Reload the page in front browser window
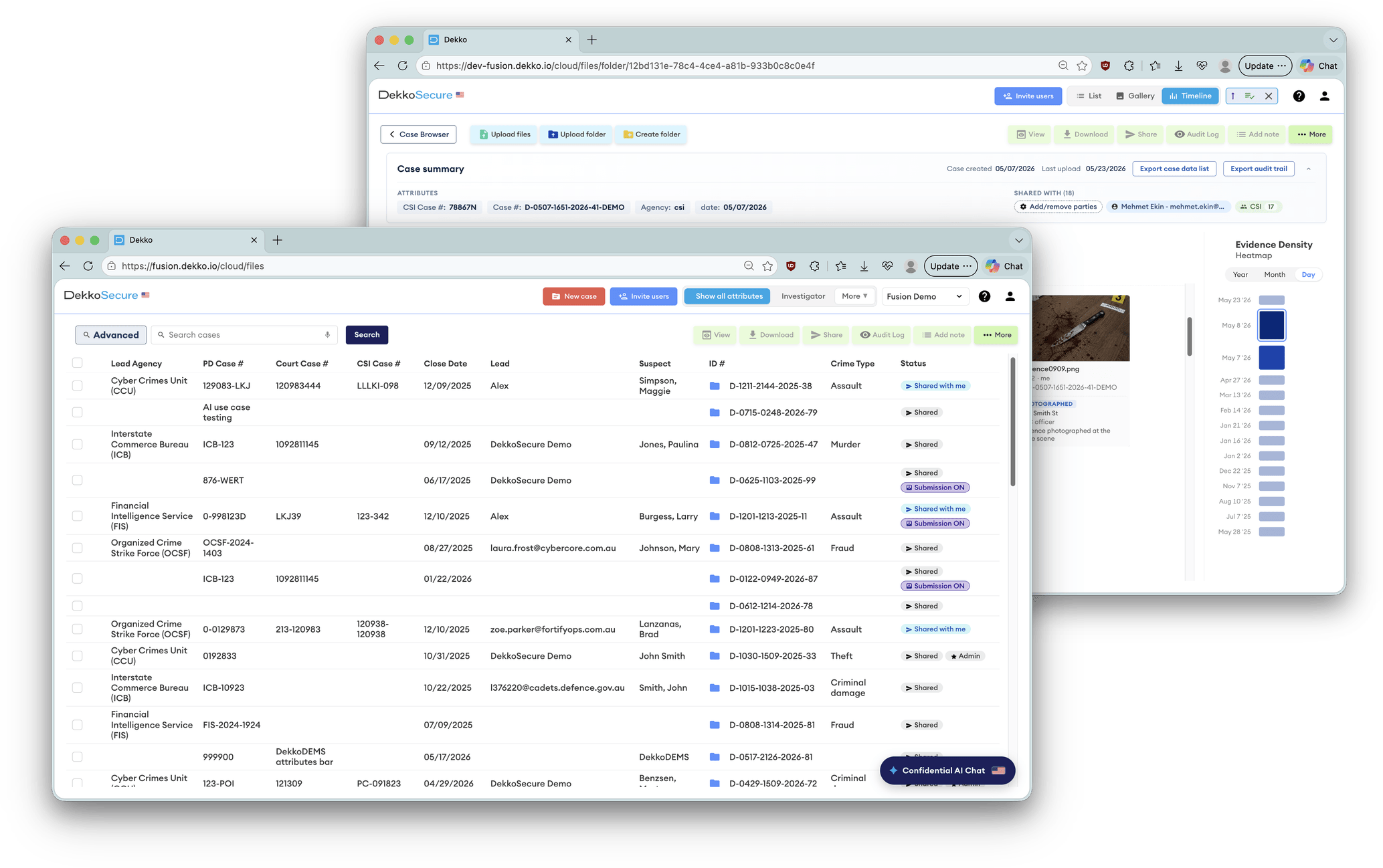Image resolution: width=1383 pixels, height=868 pixels. pyautogui.click(x=88, y=266)
